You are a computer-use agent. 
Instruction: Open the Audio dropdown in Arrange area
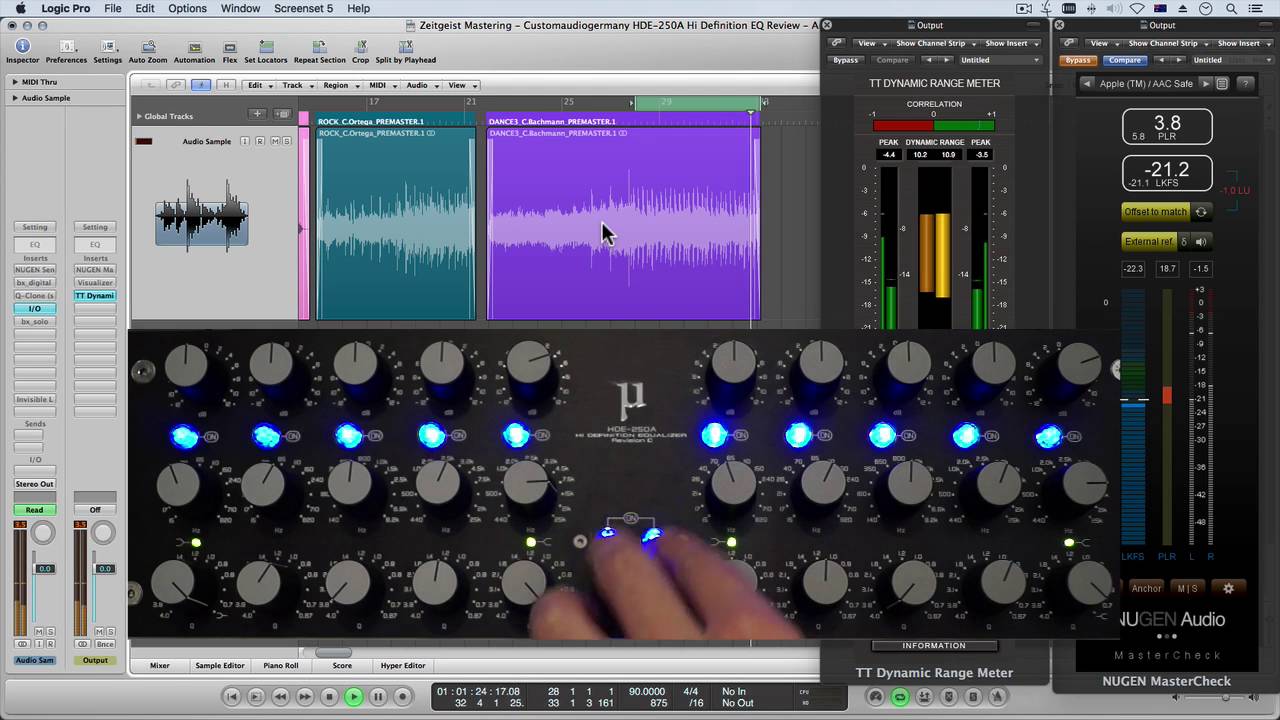[421, 85]
